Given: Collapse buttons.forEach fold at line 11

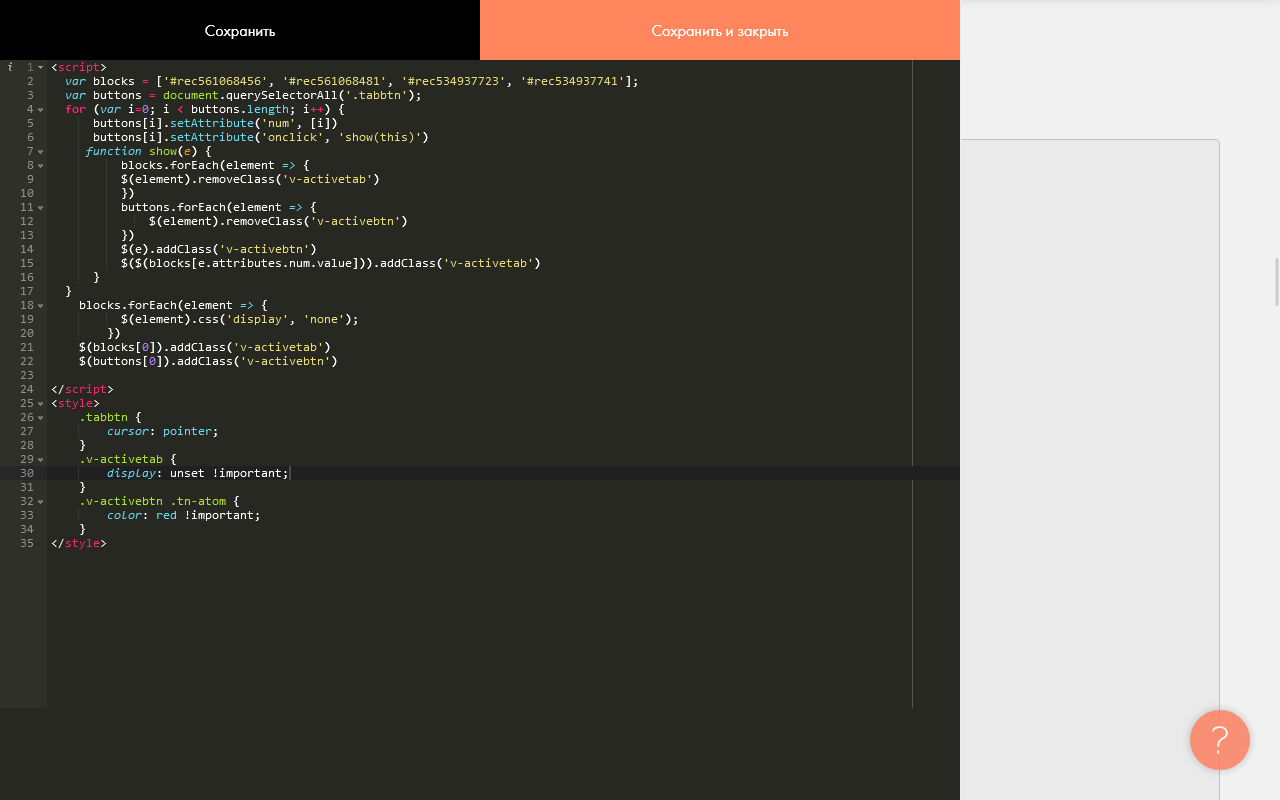Looking at the screenshot, I should pos(41,207).
